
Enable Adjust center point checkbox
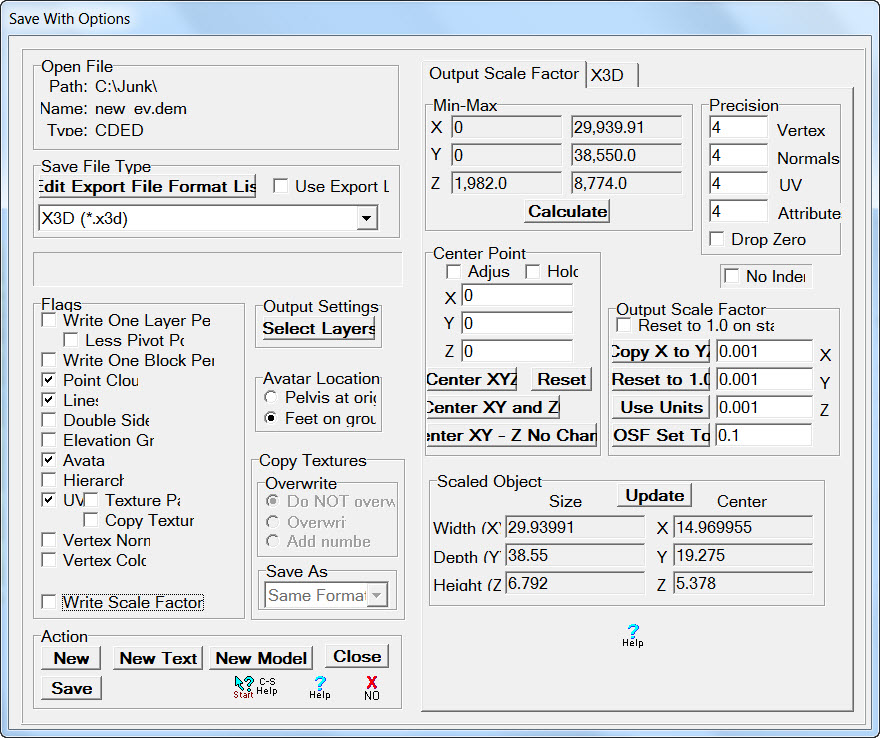pyautogui.click(x=453, y=272)
